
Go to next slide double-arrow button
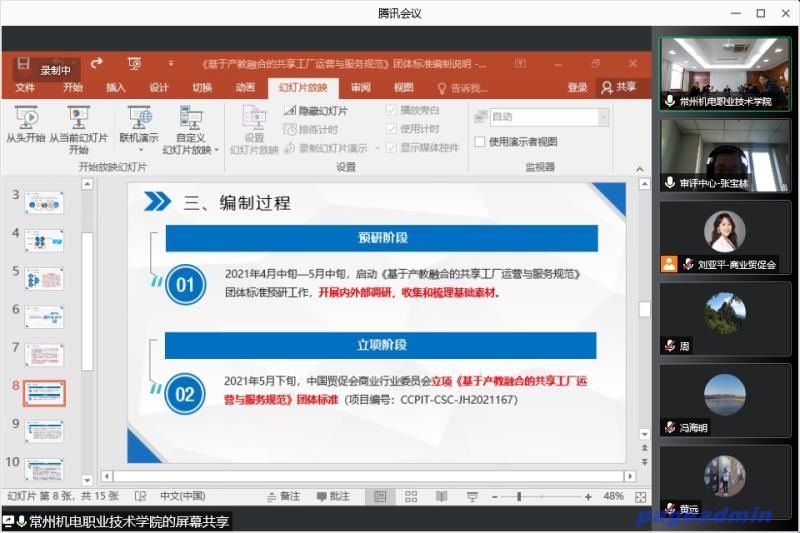pos(644,462)
